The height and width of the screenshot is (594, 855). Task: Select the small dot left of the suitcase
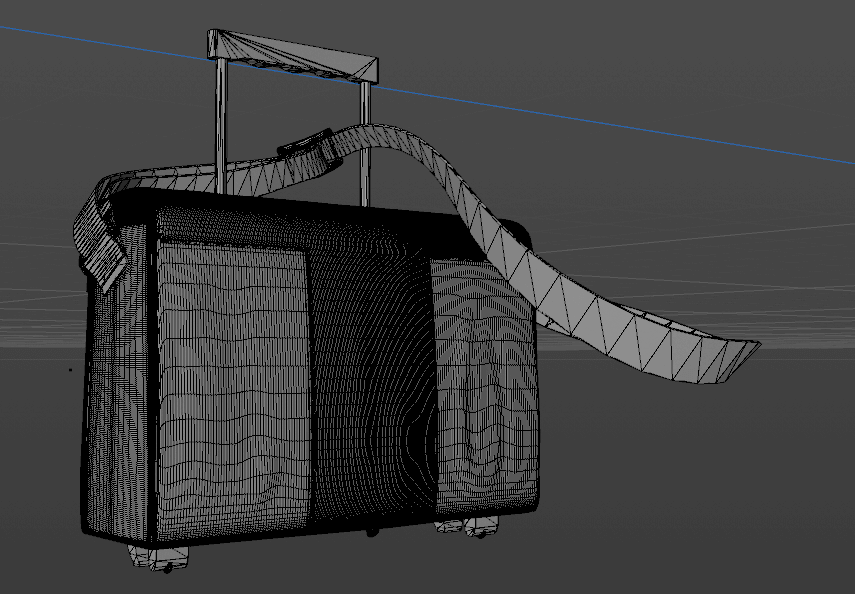[x=70, y=370]
